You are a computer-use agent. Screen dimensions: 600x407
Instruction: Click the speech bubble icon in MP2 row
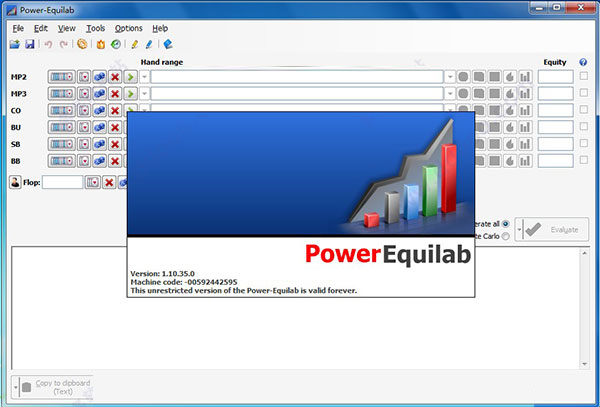[x=479, y=77]
